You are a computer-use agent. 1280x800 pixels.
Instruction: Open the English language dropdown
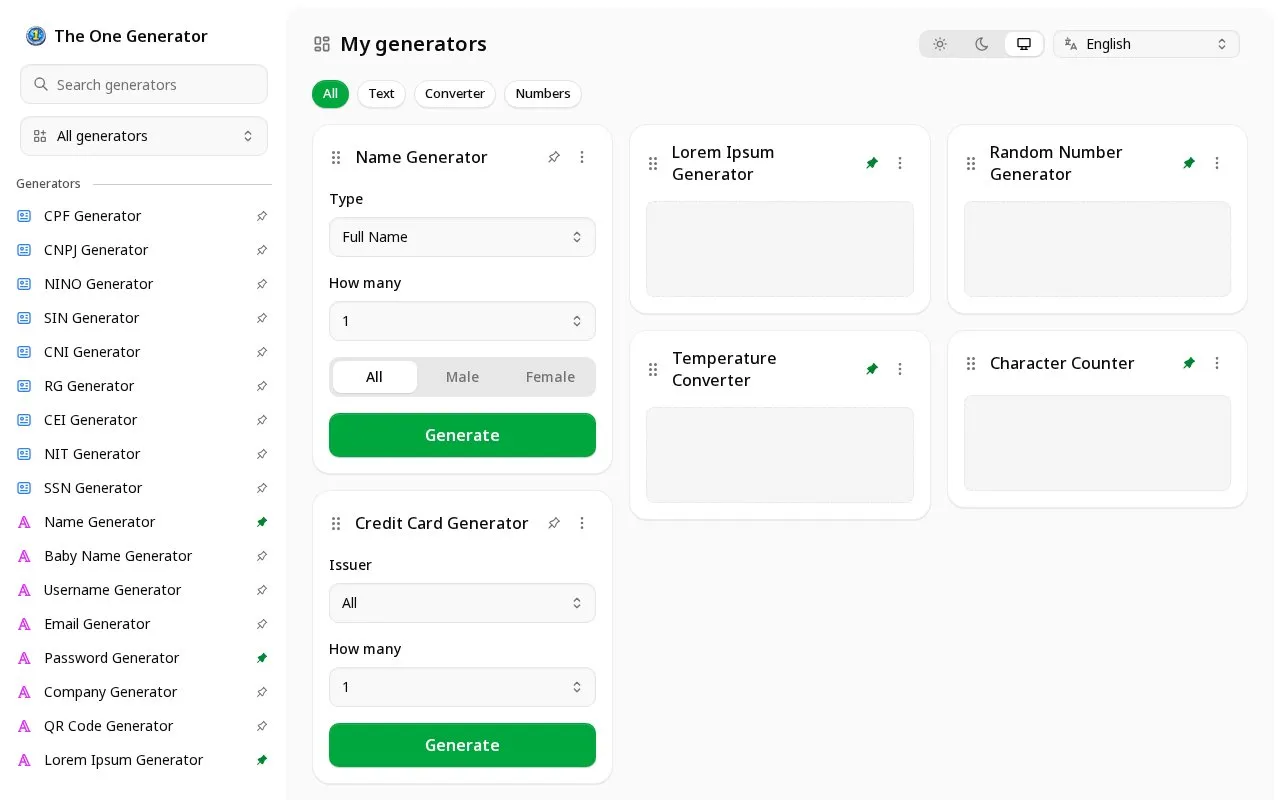coord(1146,44)
